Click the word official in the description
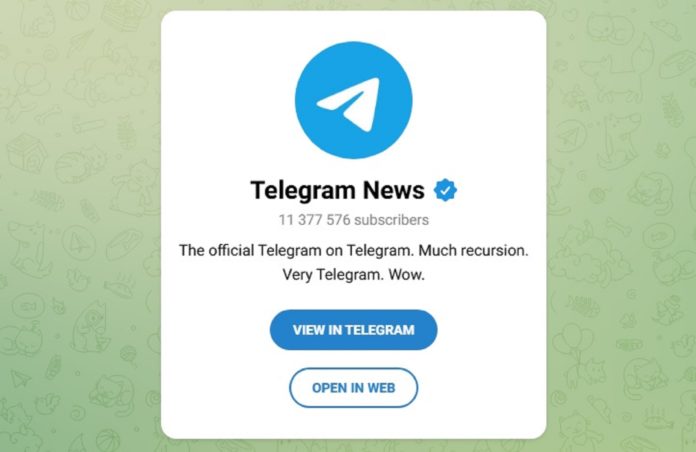 [x=231, y=250]
